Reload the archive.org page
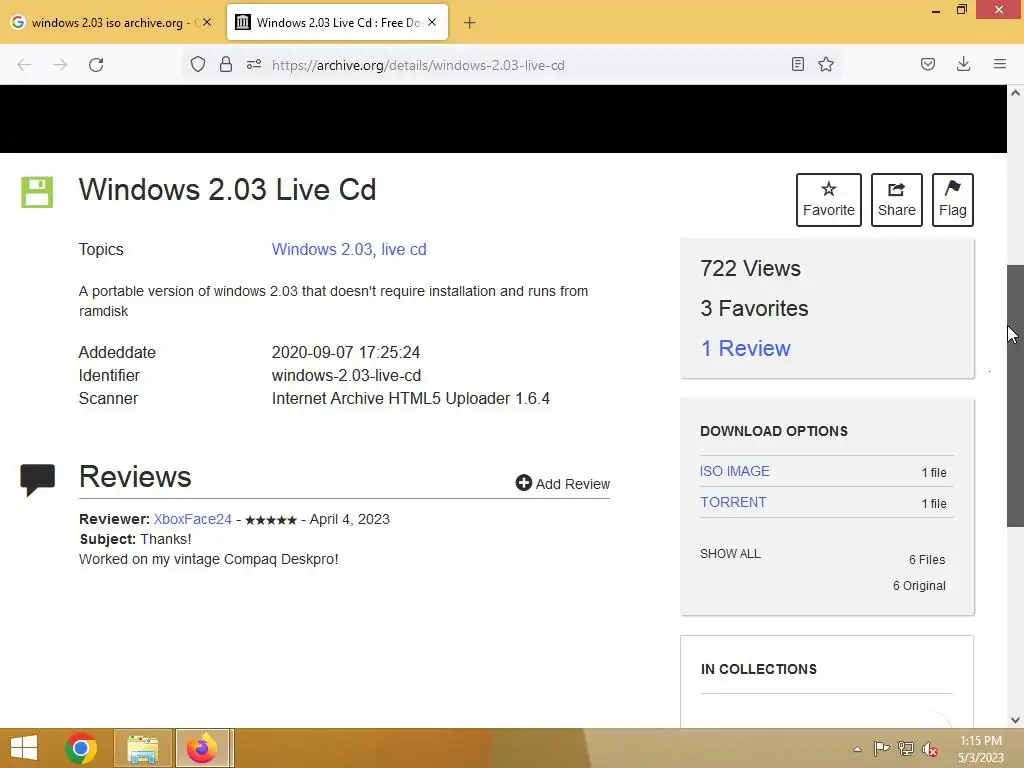The image size is (1024, 768). [96, 65]
